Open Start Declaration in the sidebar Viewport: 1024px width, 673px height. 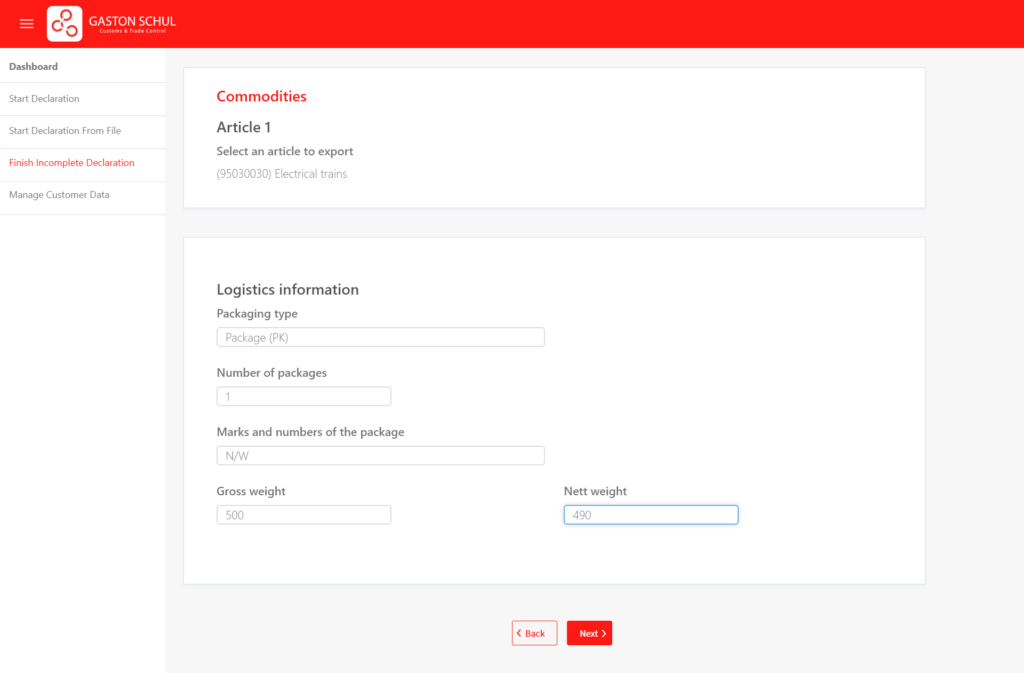(x=44, y=99)
